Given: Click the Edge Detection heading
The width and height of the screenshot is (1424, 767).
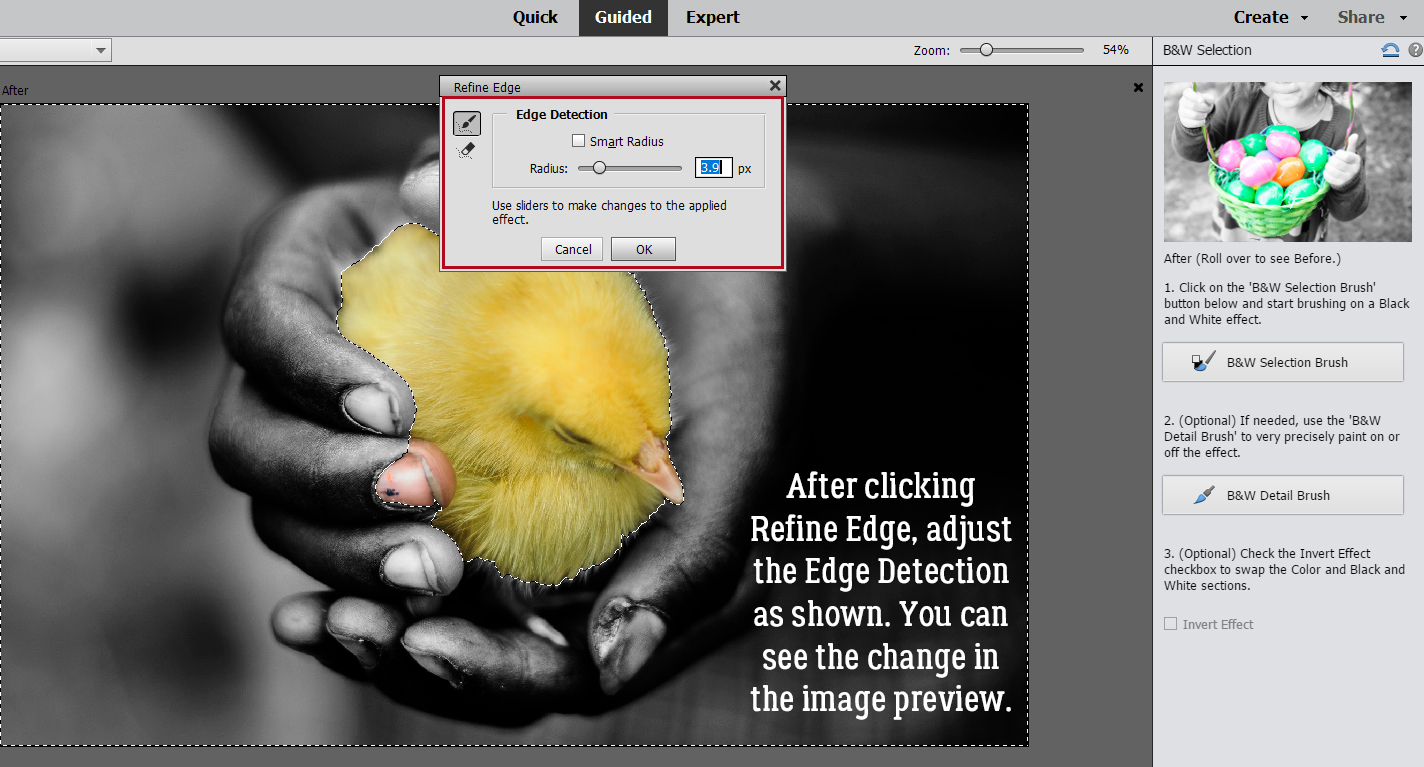Looking at the screenshot, I should click(561, 114).
